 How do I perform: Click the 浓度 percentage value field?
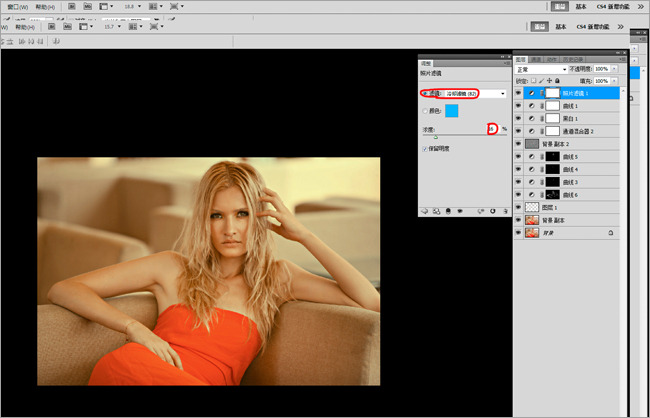click(492, 129)
